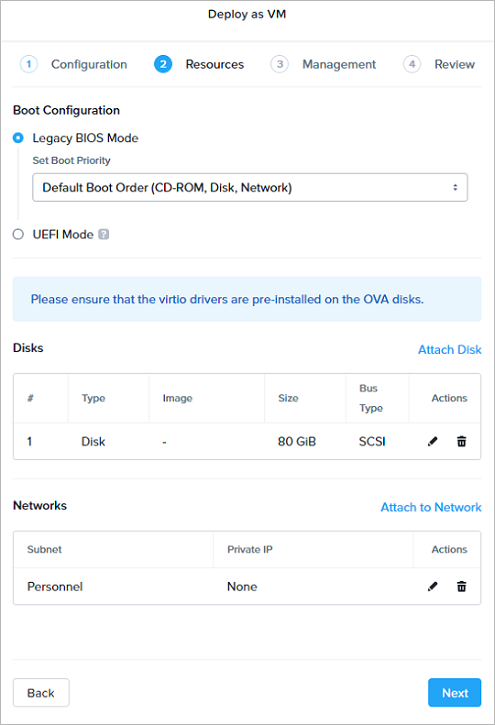Delete the 80 GiB SCSI disk
The image size is (495, 725).
pyautogui.click(x=461, y=442)
